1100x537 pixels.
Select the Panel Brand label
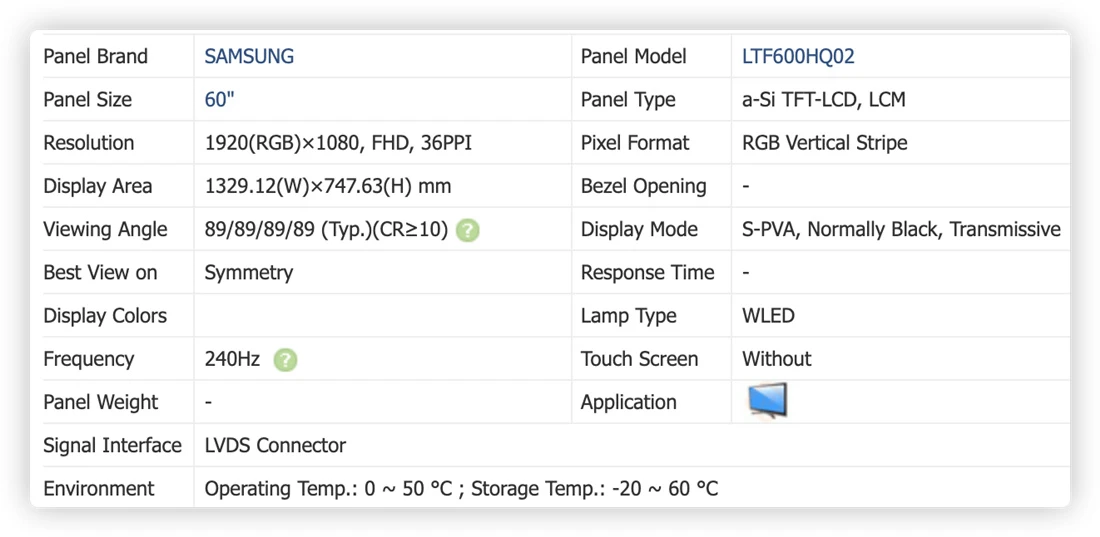pyautogui.click(x=95, y=56)
